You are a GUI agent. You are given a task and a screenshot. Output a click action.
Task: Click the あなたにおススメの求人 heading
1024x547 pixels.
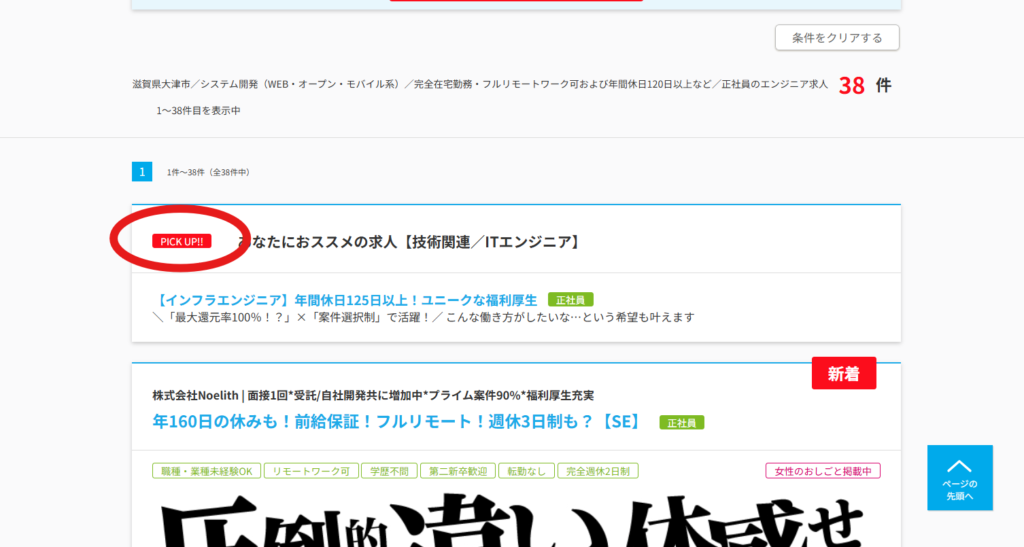410,242
